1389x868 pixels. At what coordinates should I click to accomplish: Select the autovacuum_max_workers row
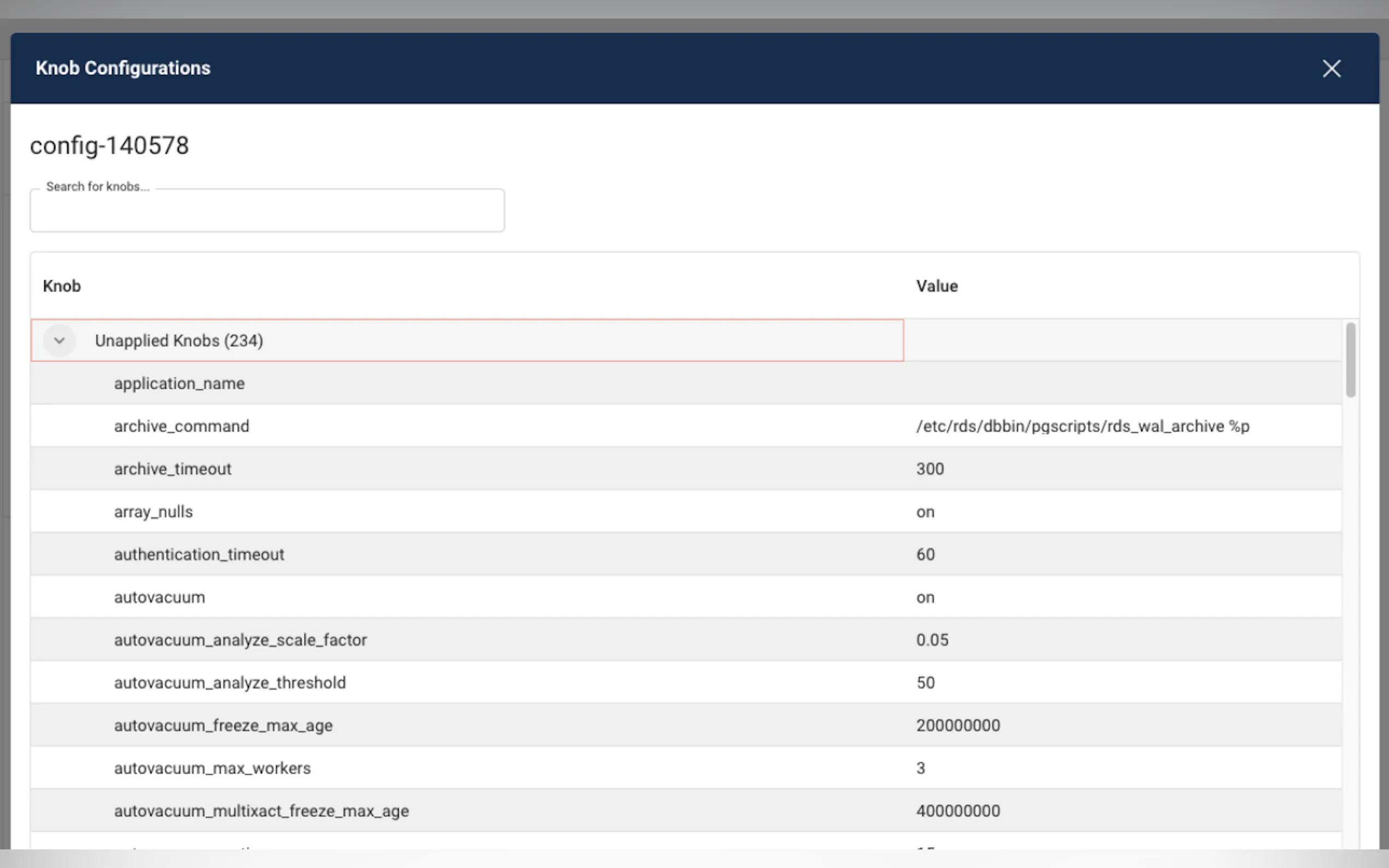click(212, 768)
